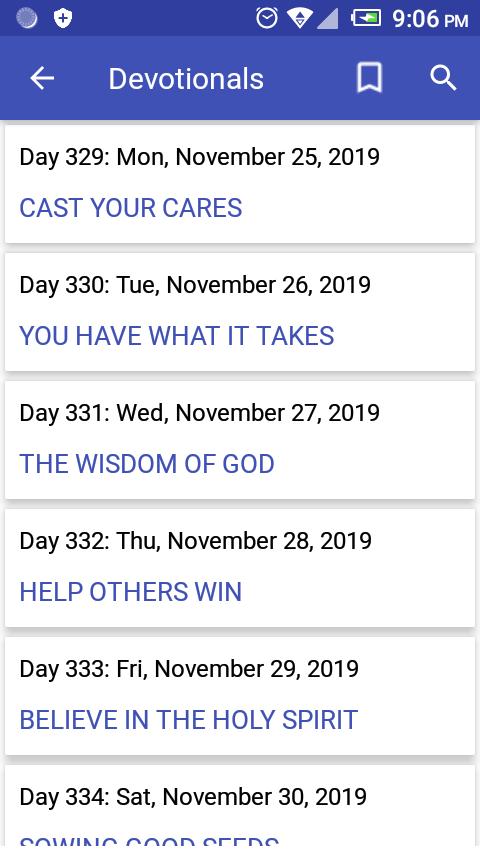Select the Day 332 Thursday November 28 entry
The width and height of the screenshot is (480, 854).
240,568
